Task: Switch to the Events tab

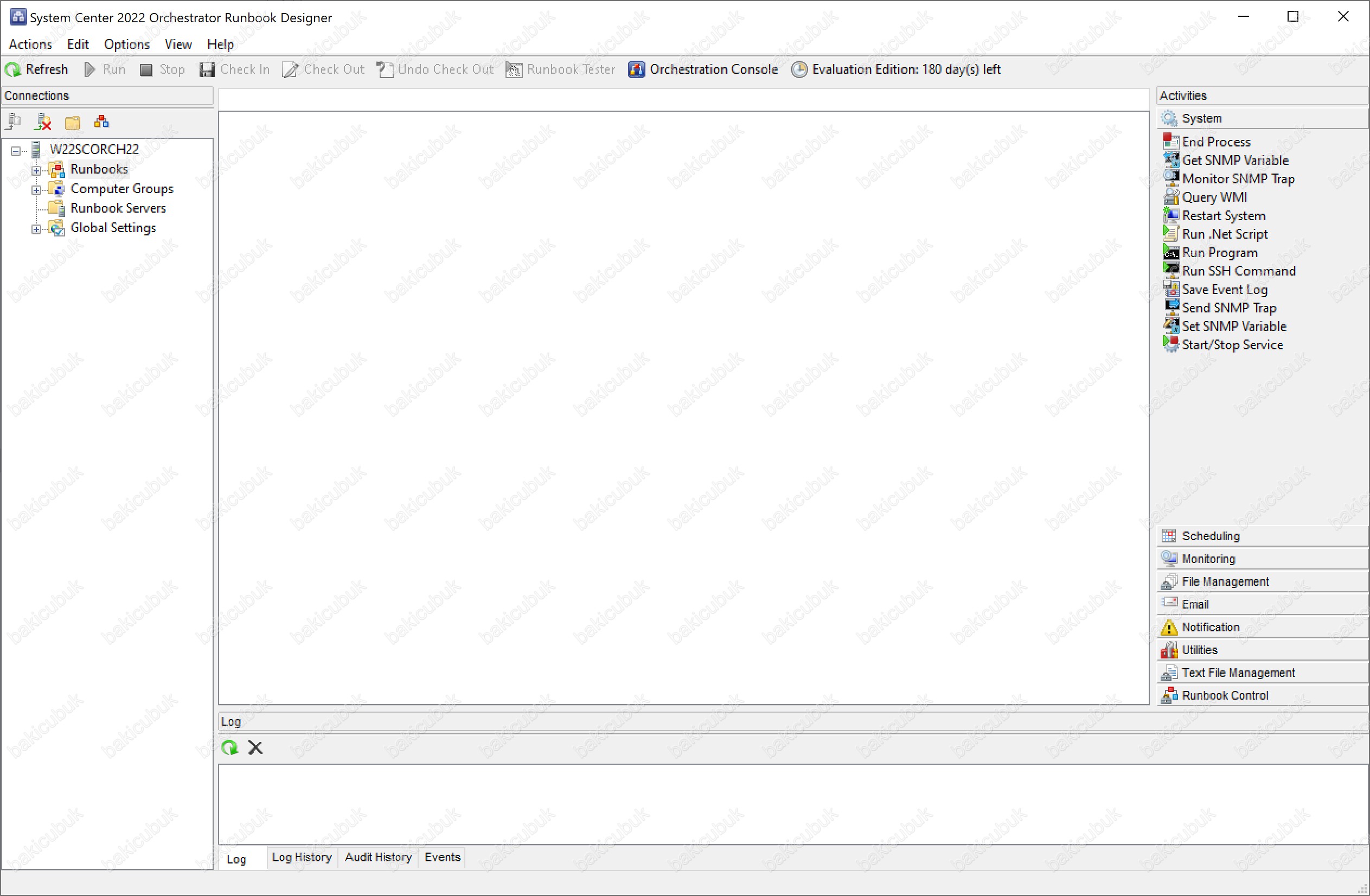Action: tap(442, 857)
